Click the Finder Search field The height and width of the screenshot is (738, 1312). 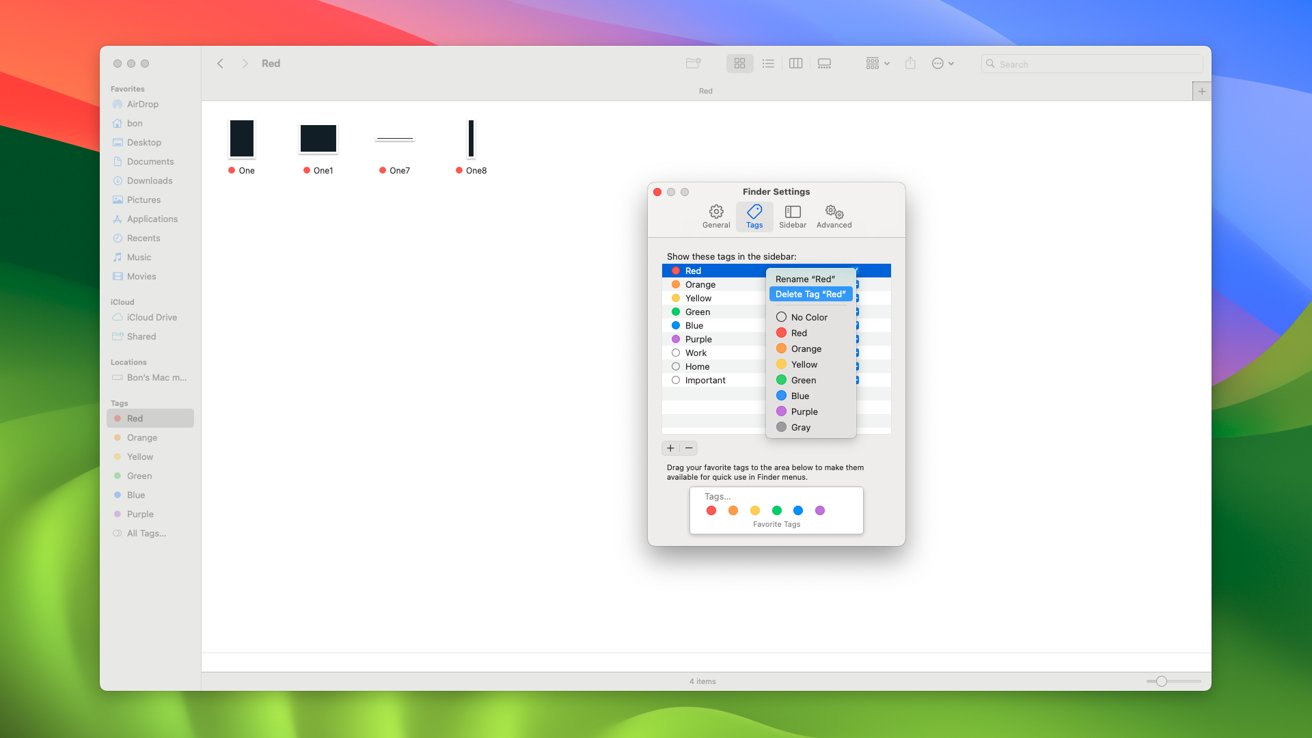point(1092,64)
